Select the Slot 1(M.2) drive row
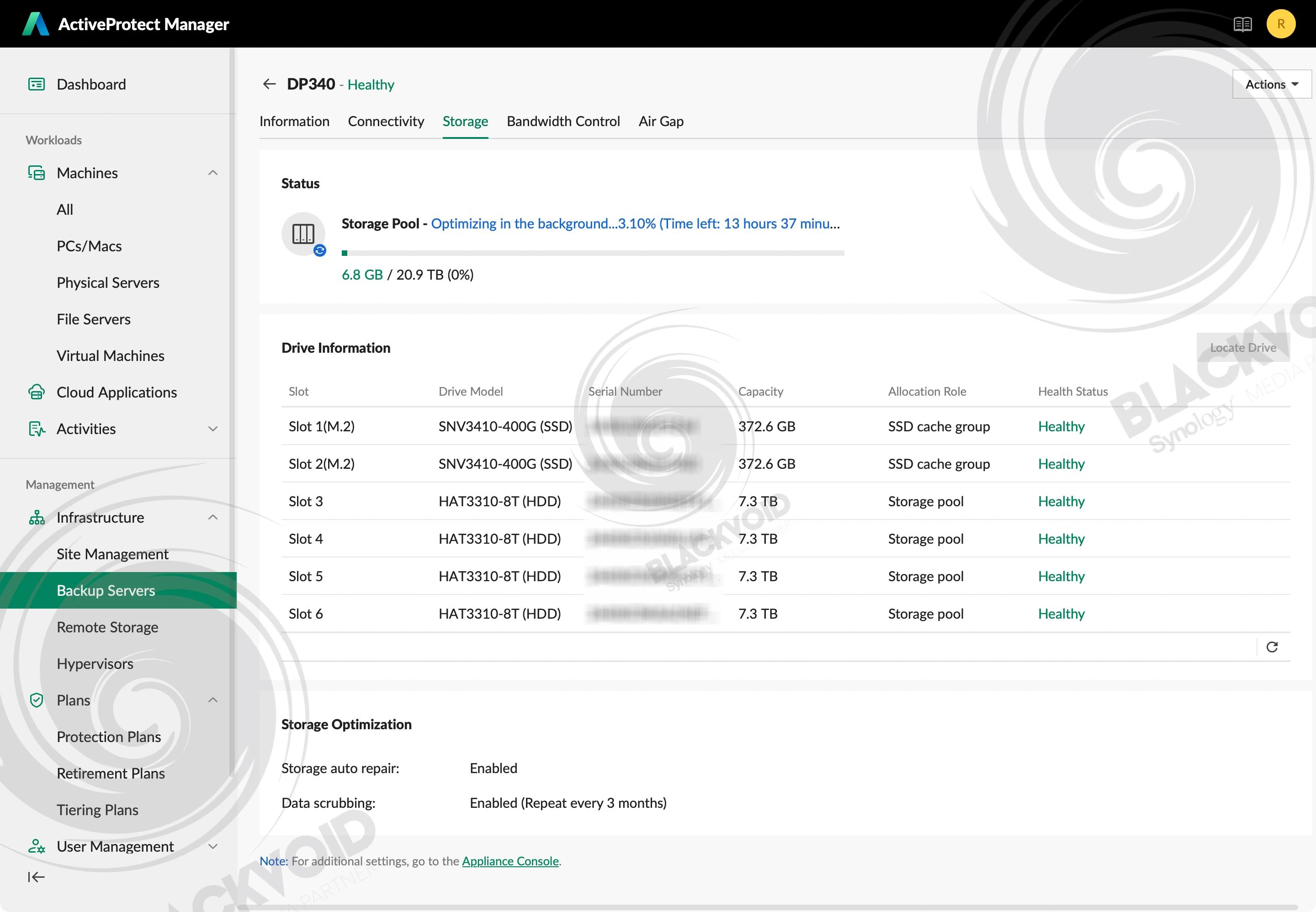This screenshot has height=912, width=1316. [x=785, y=427]
